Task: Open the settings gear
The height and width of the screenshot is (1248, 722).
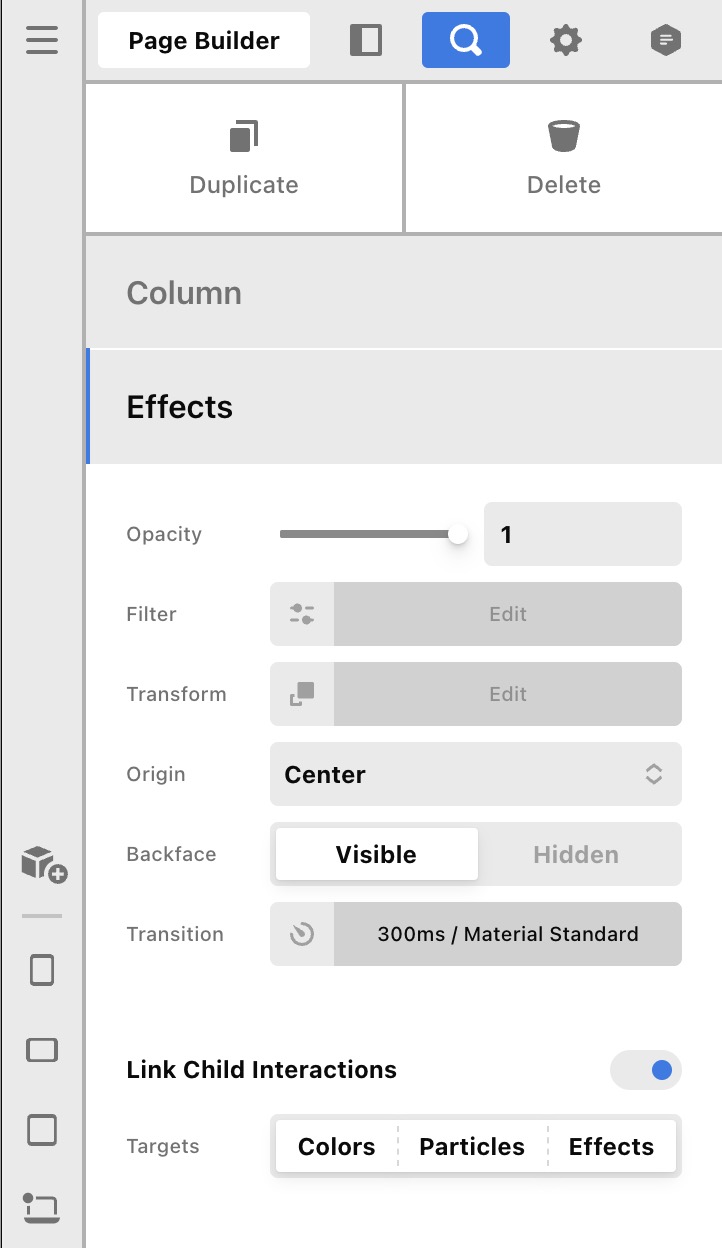Action: [x=566, y=41]
